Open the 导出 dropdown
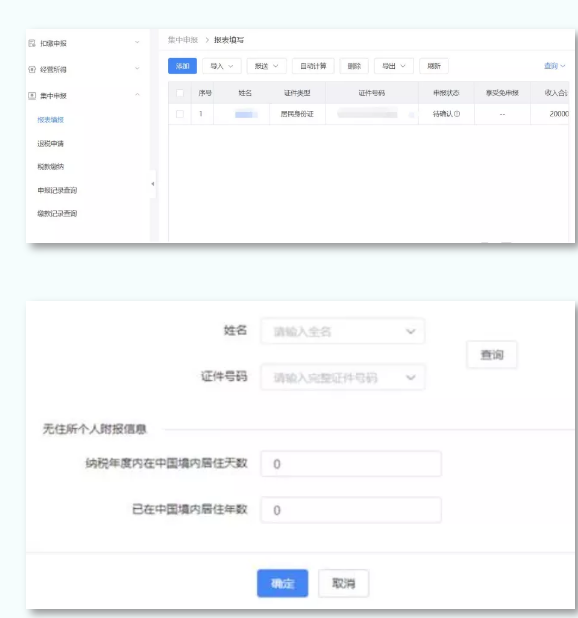578x618 pixels. tap(394, 66)
